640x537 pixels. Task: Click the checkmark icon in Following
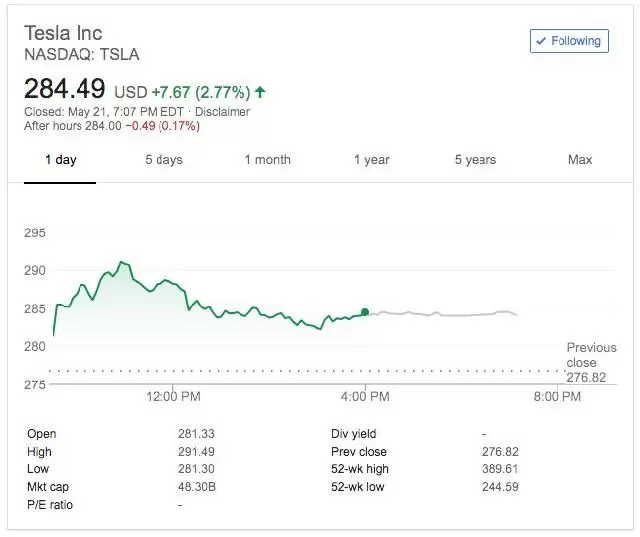coord(541,41)
